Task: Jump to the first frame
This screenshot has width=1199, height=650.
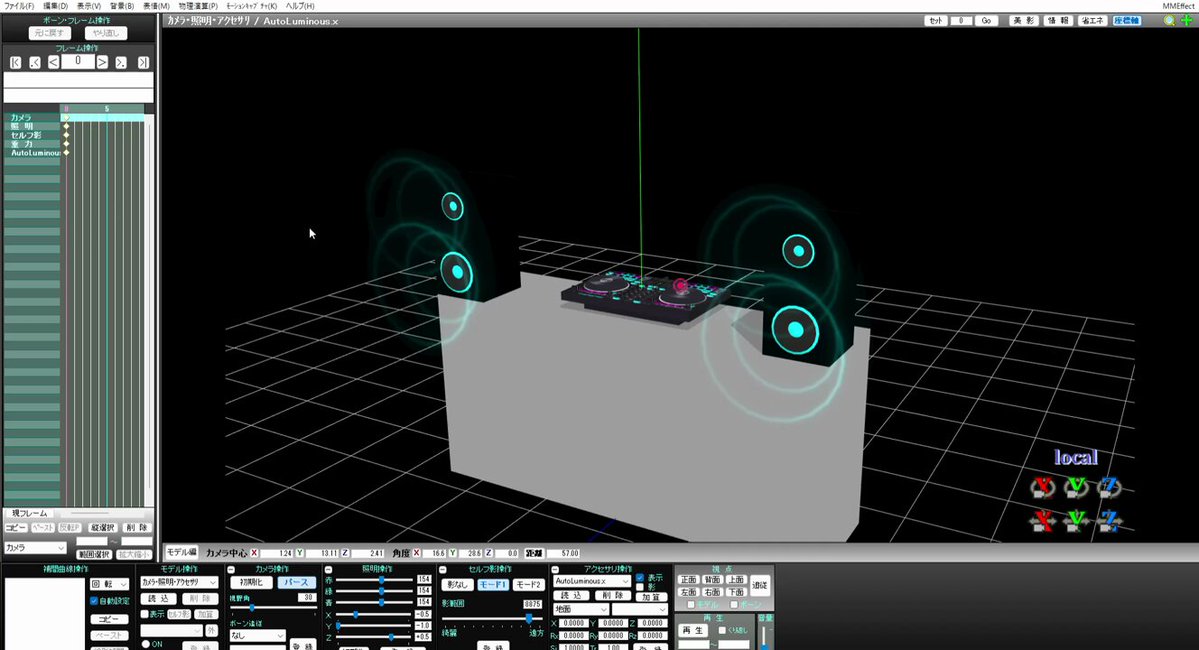Action: [x=15, y=63]
